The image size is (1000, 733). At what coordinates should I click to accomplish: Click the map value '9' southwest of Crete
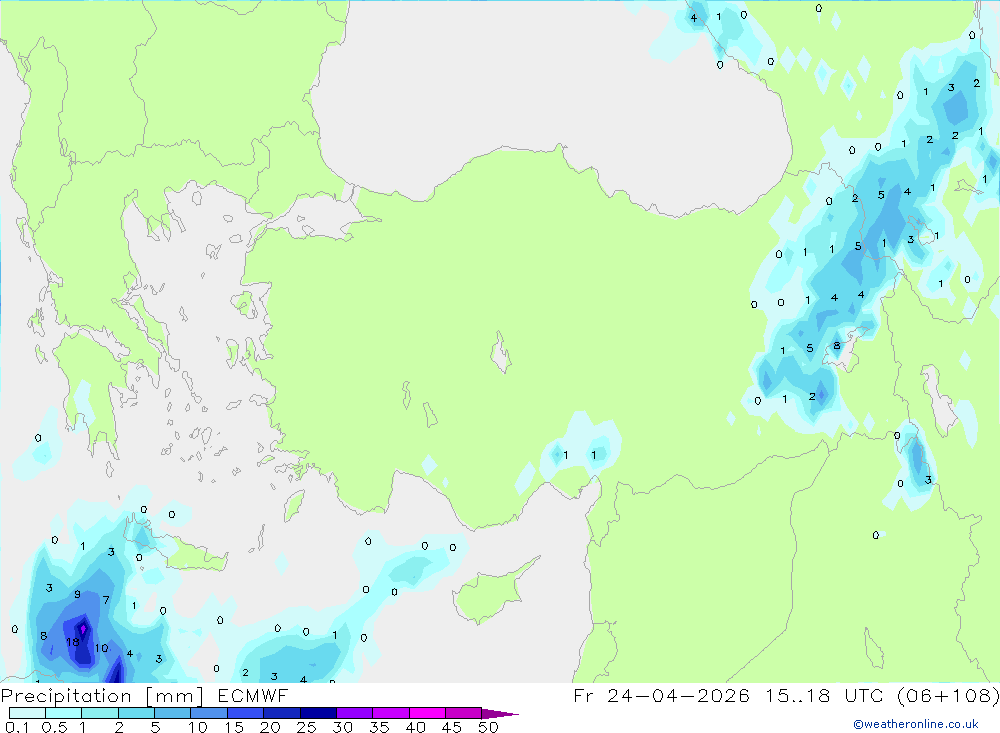coord(77,595)
